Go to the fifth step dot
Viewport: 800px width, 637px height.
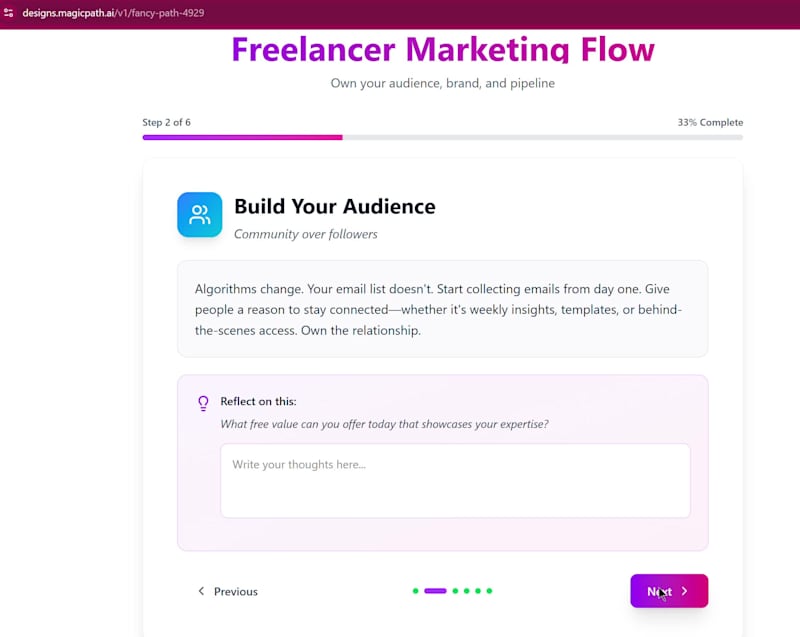(478, 591)
